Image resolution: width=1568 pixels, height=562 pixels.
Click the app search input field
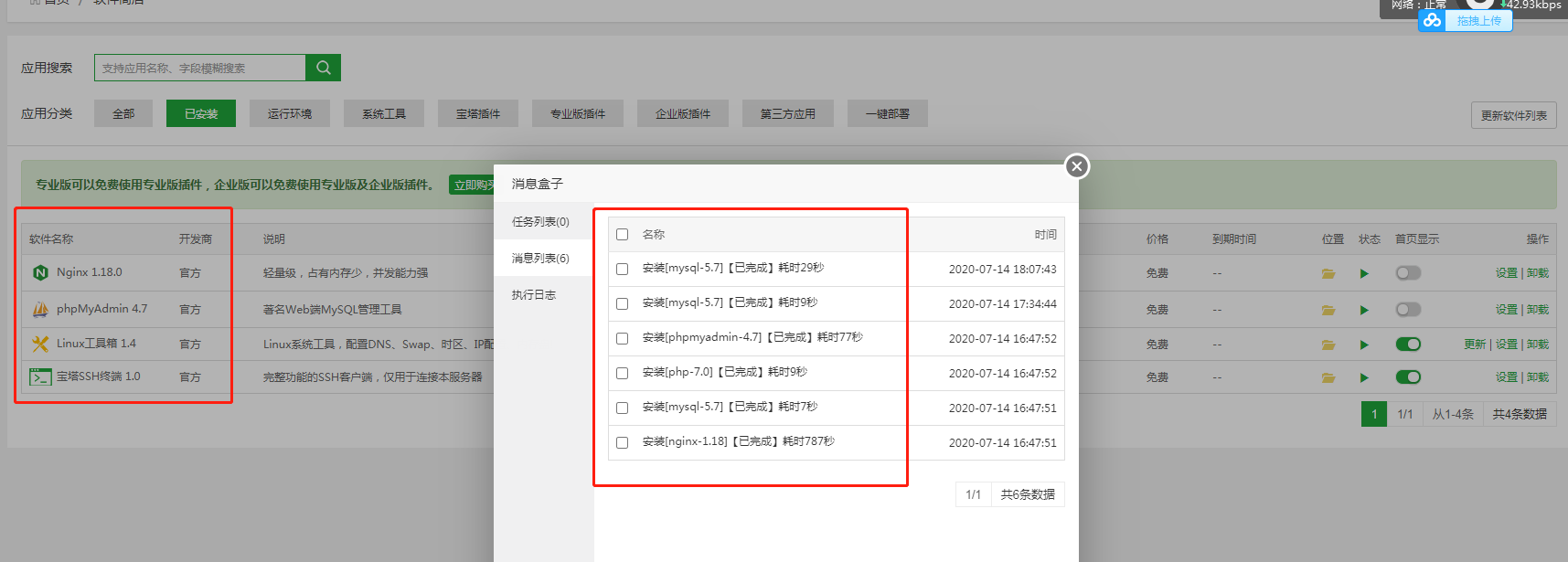pos(199,68)
